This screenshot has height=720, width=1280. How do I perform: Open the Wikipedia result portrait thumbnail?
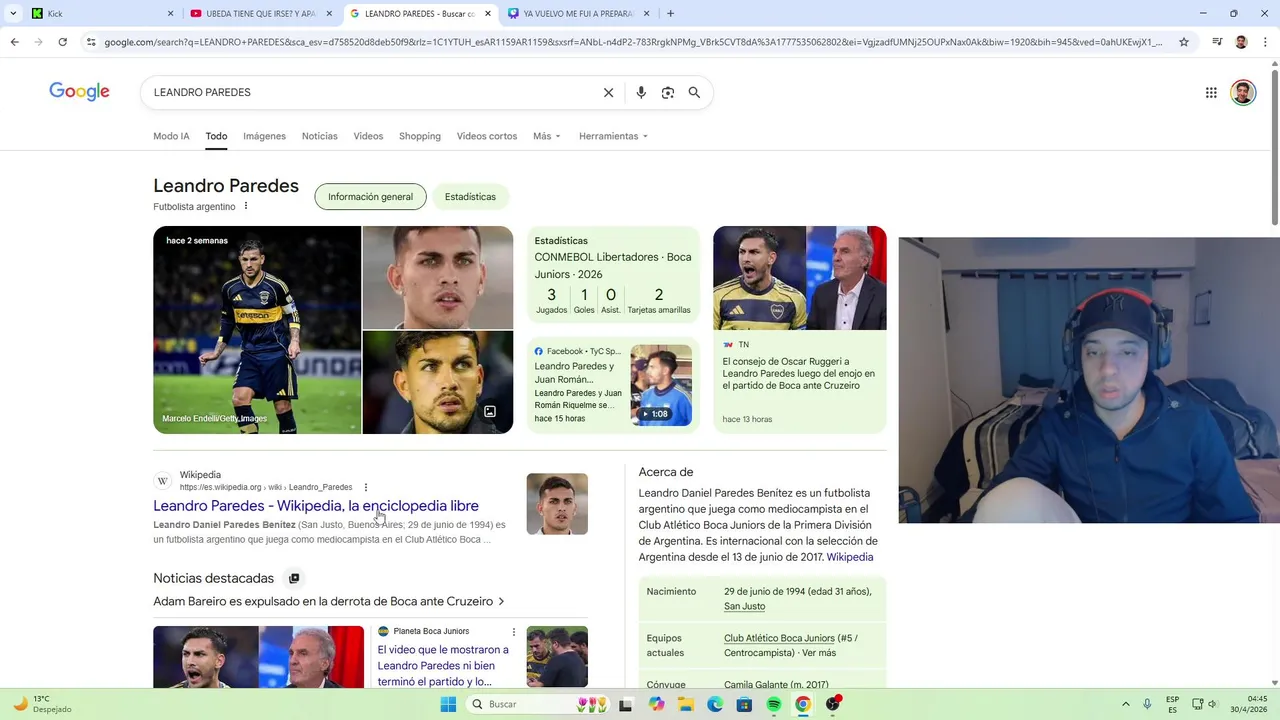click(557, 504)
